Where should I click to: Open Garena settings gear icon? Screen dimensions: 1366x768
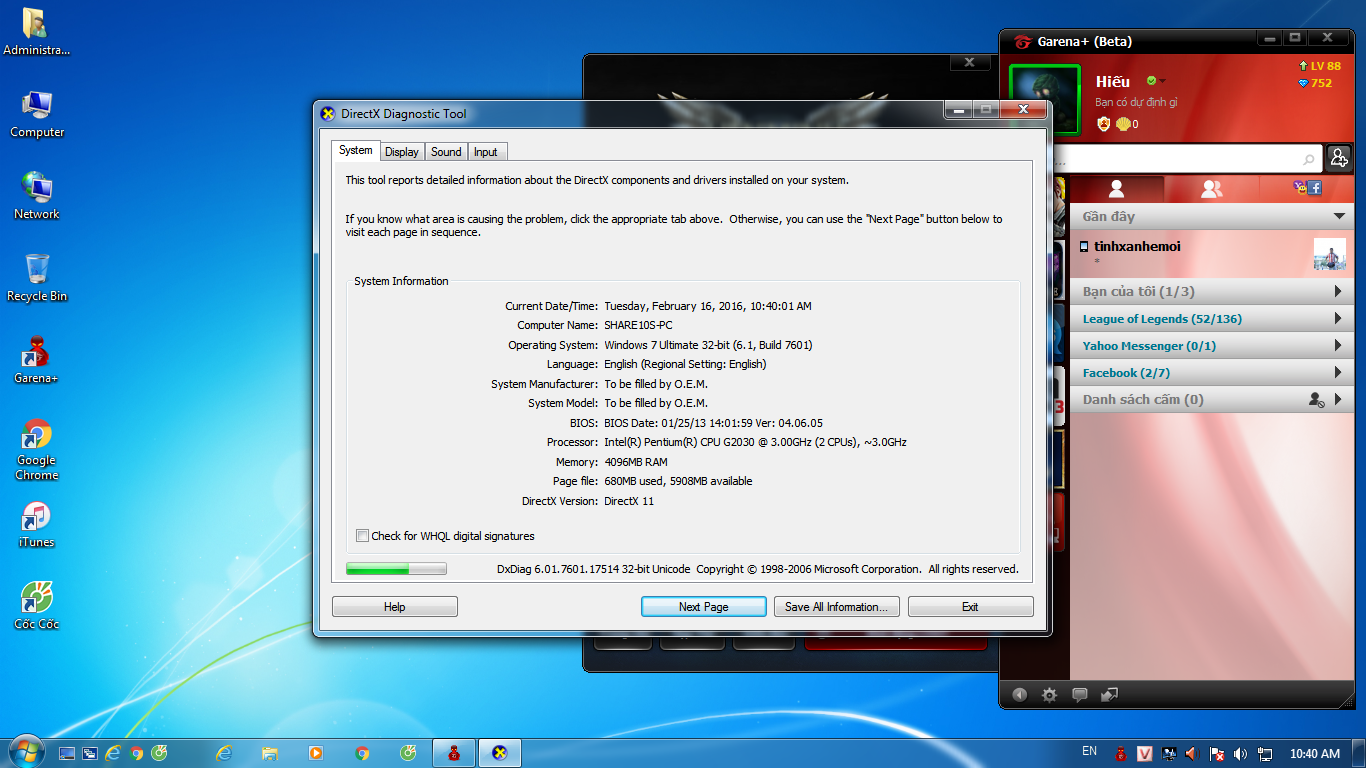click(1049, 694)
